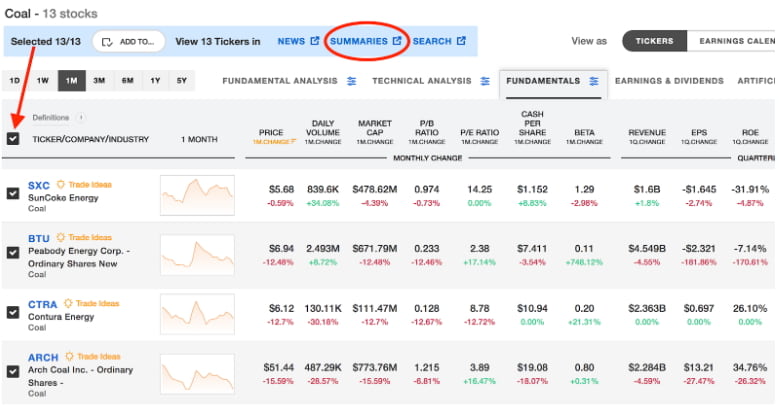This screenshot has width=779, height=407.
Task: Open BTU 1-month chart thumbnail
Action: [197, 254]
